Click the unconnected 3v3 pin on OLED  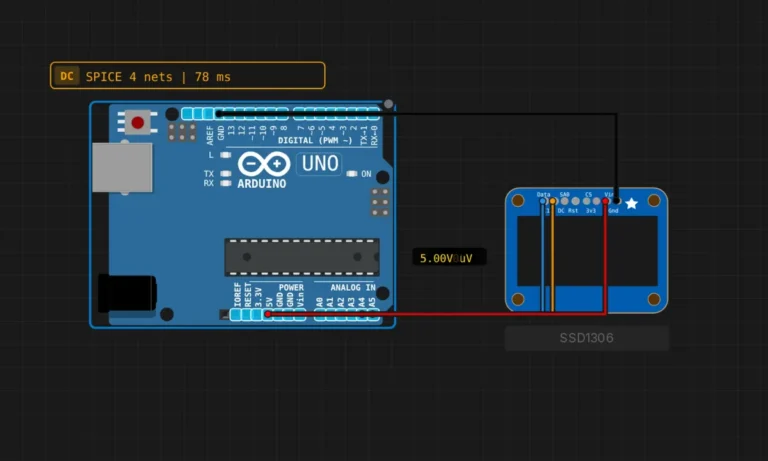[596, 201]
